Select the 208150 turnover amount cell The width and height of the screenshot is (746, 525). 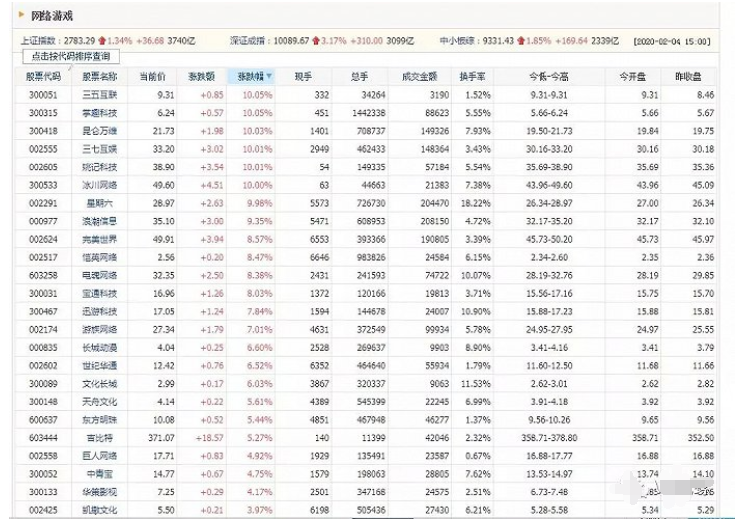coord(435,221)
